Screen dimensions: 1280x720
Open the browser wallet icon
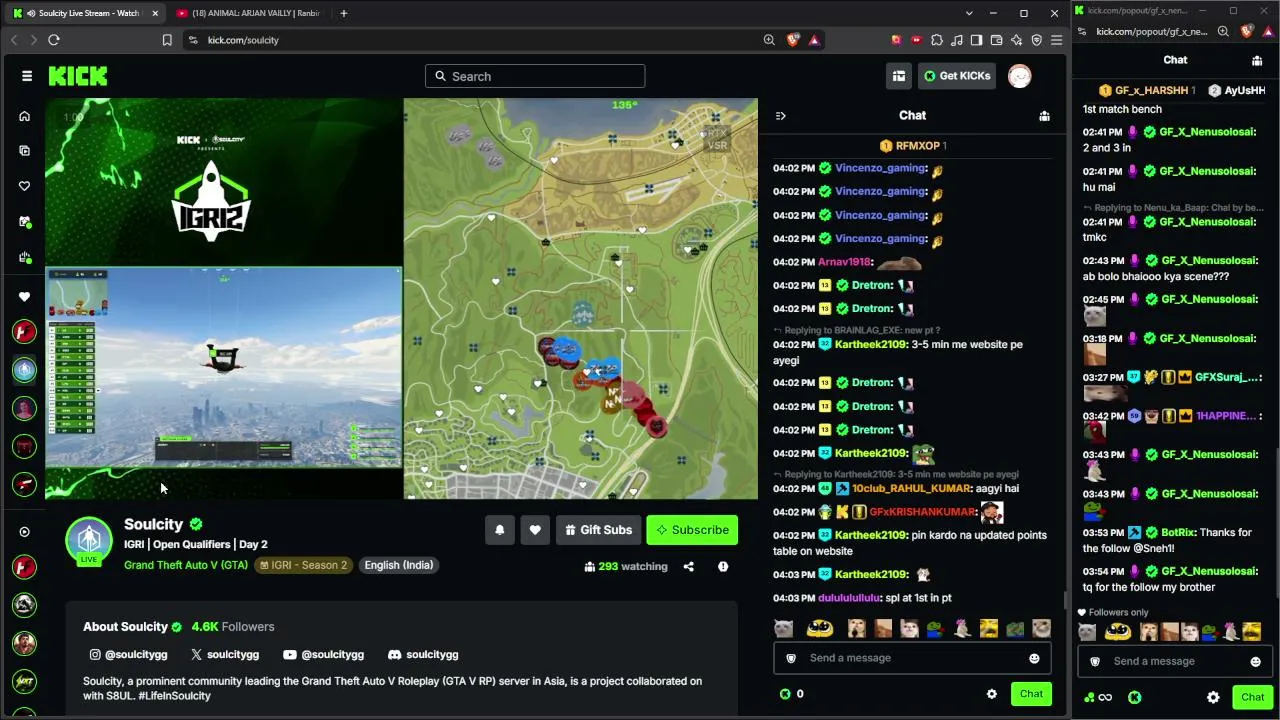coord(997,40)
